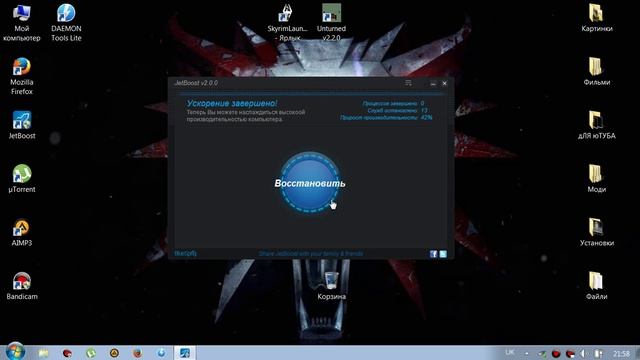Open the Windows Start menu
This screenshot has width=640, height=360.
click(x=15, y=351)
